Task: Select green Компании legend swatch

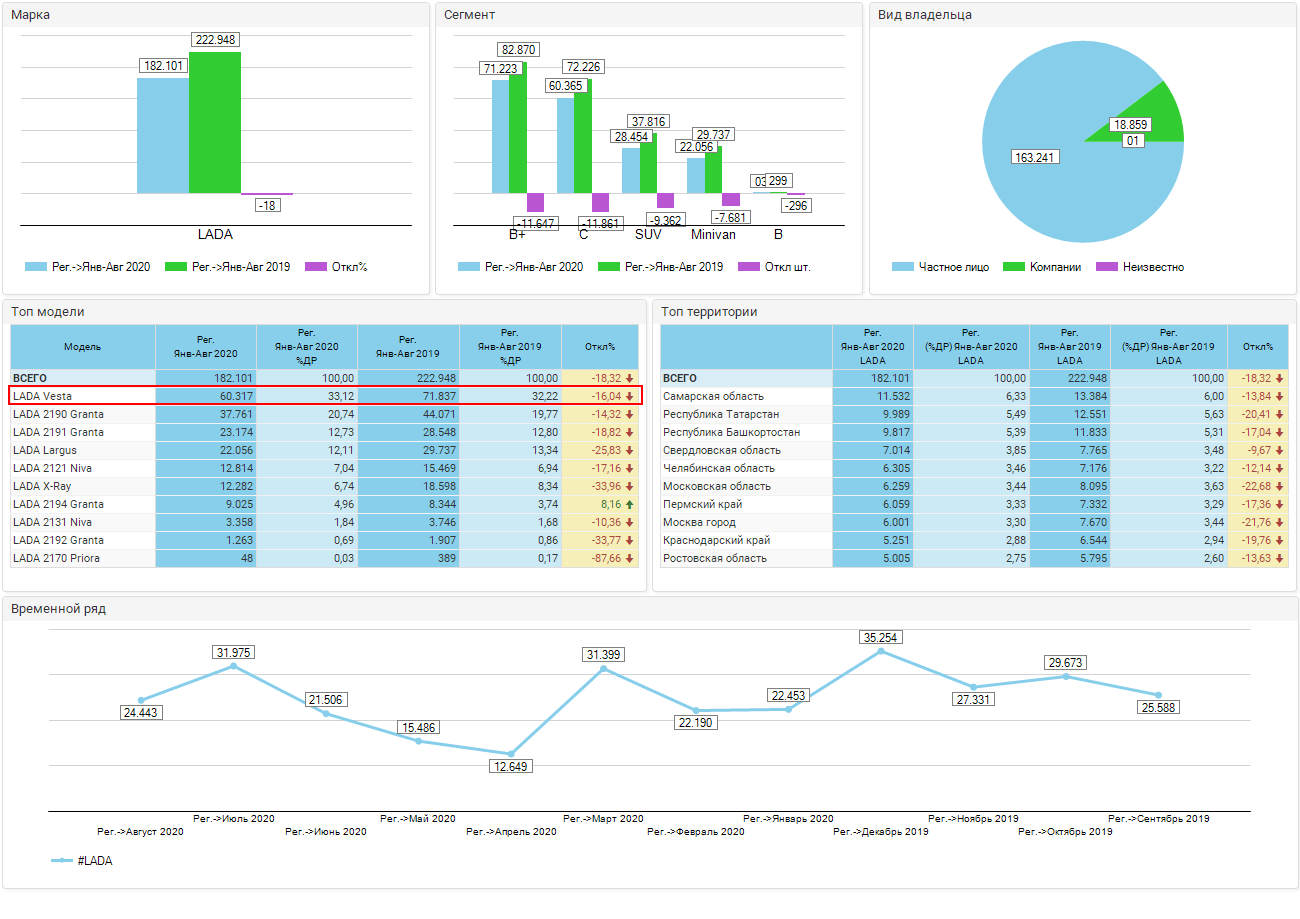Action: [x=1014, y=267]
